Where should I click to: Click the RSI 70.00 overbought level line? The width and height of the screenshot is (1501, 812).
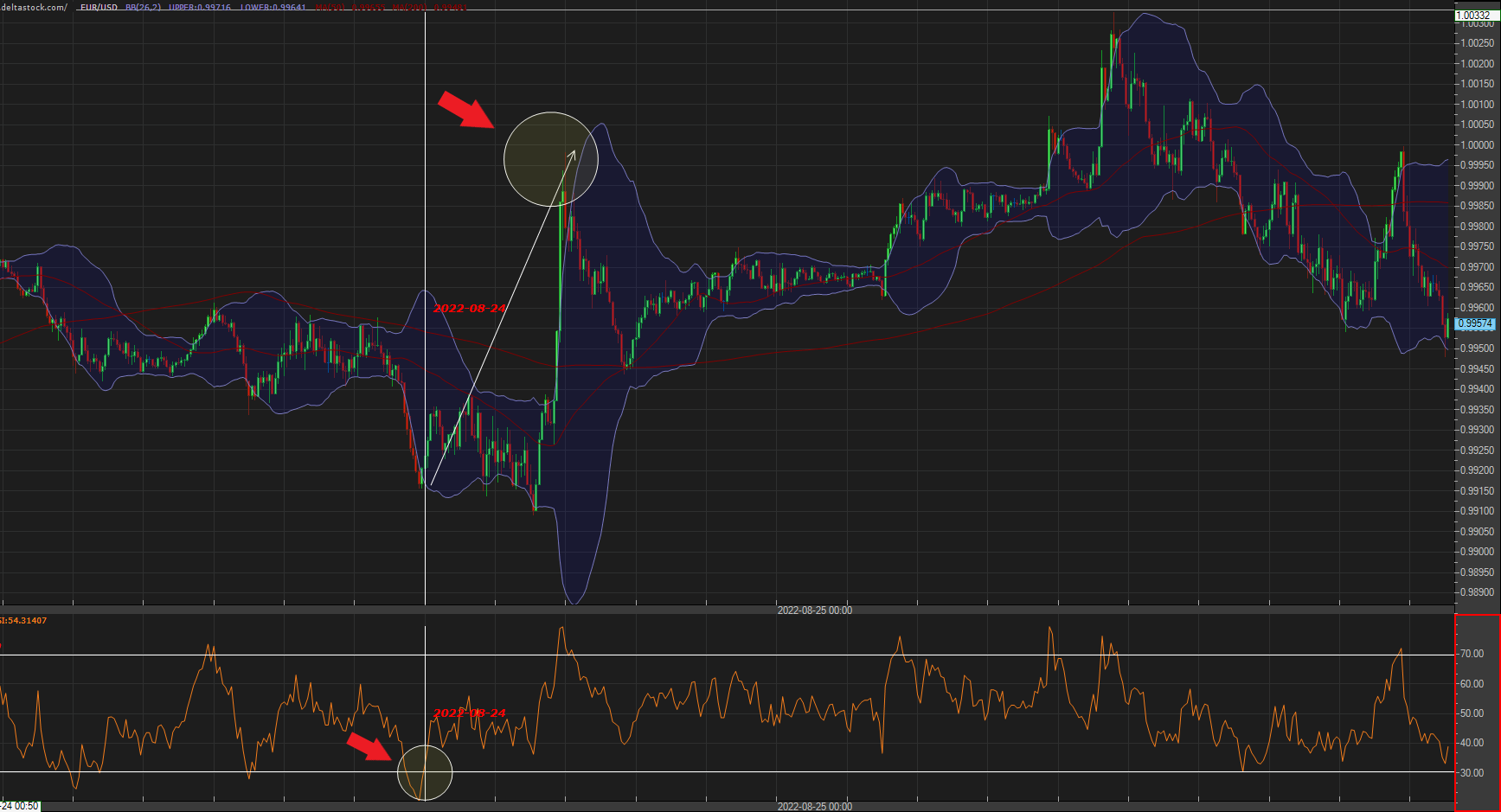click(x=727, y=655)
